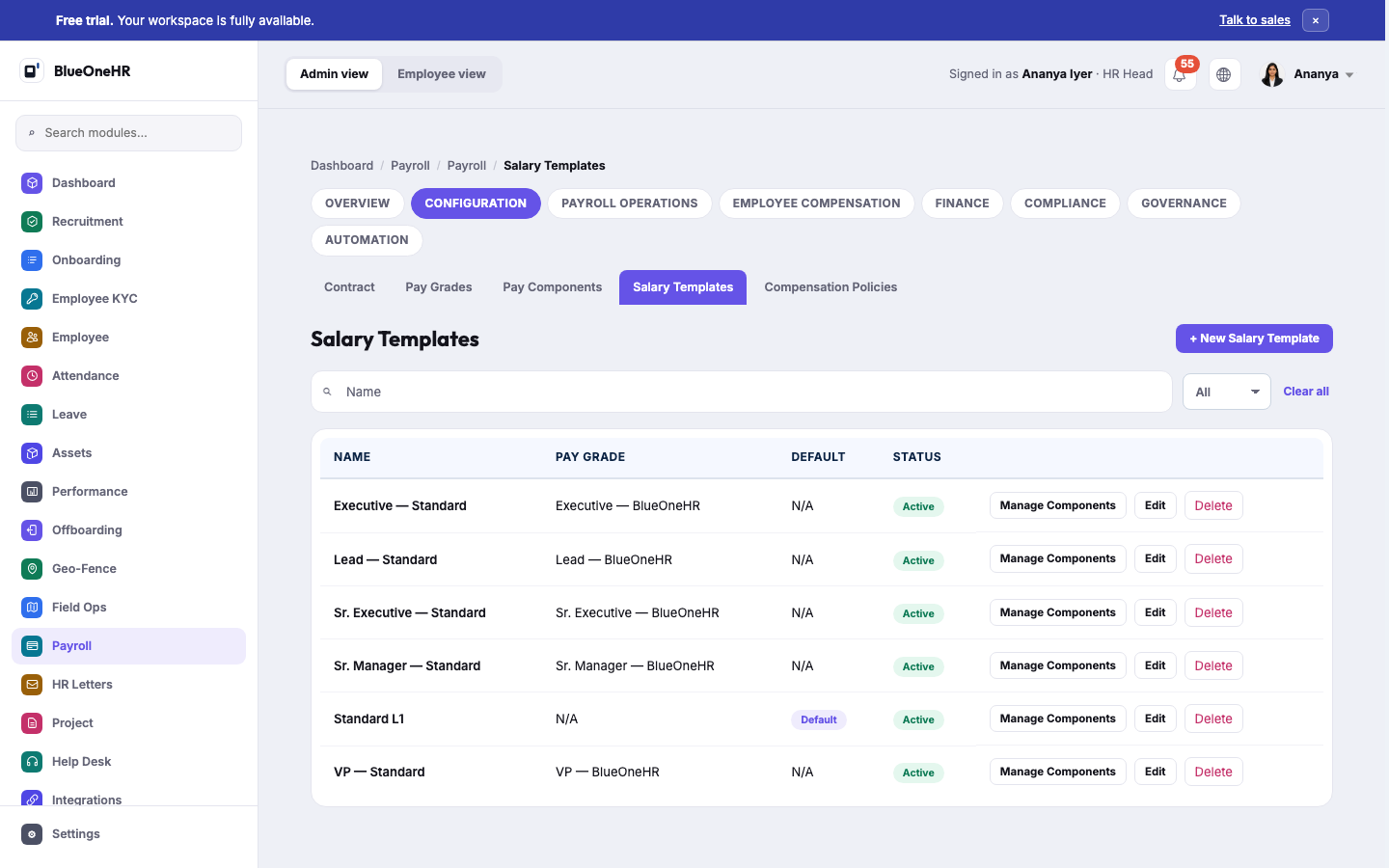Delete the VP — Standard template
Screen dimensions: 1389x868
pyautogui.click(x=1213, y=772)
